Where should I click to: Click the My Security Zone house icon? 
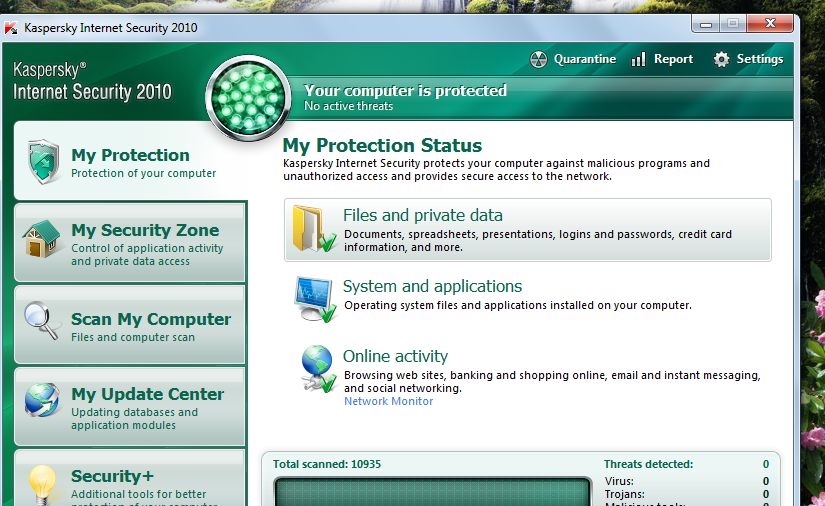pyautogui.click(x=42, y=238)
